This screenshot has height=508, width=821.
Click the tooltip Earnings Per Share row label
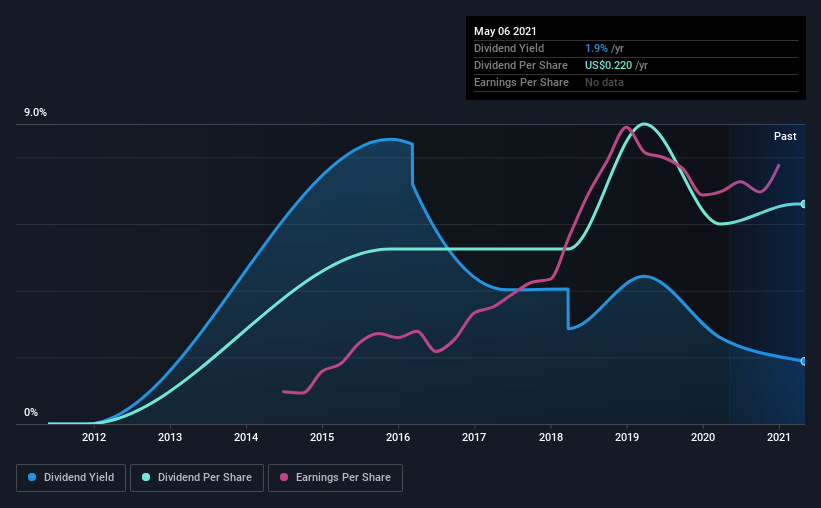click(521, 82)
